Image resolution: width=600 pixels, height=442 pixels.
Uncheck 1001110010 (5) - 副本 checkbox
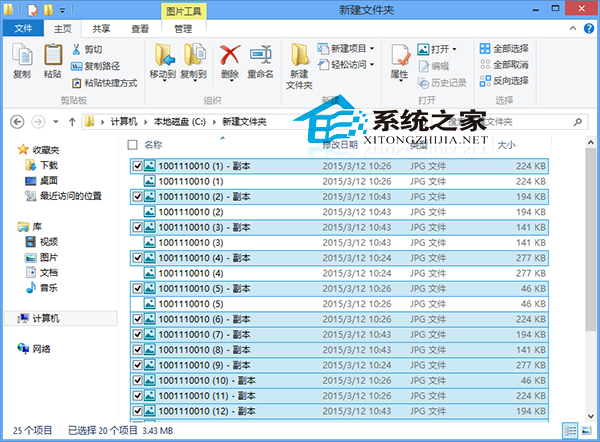[137, 289]
